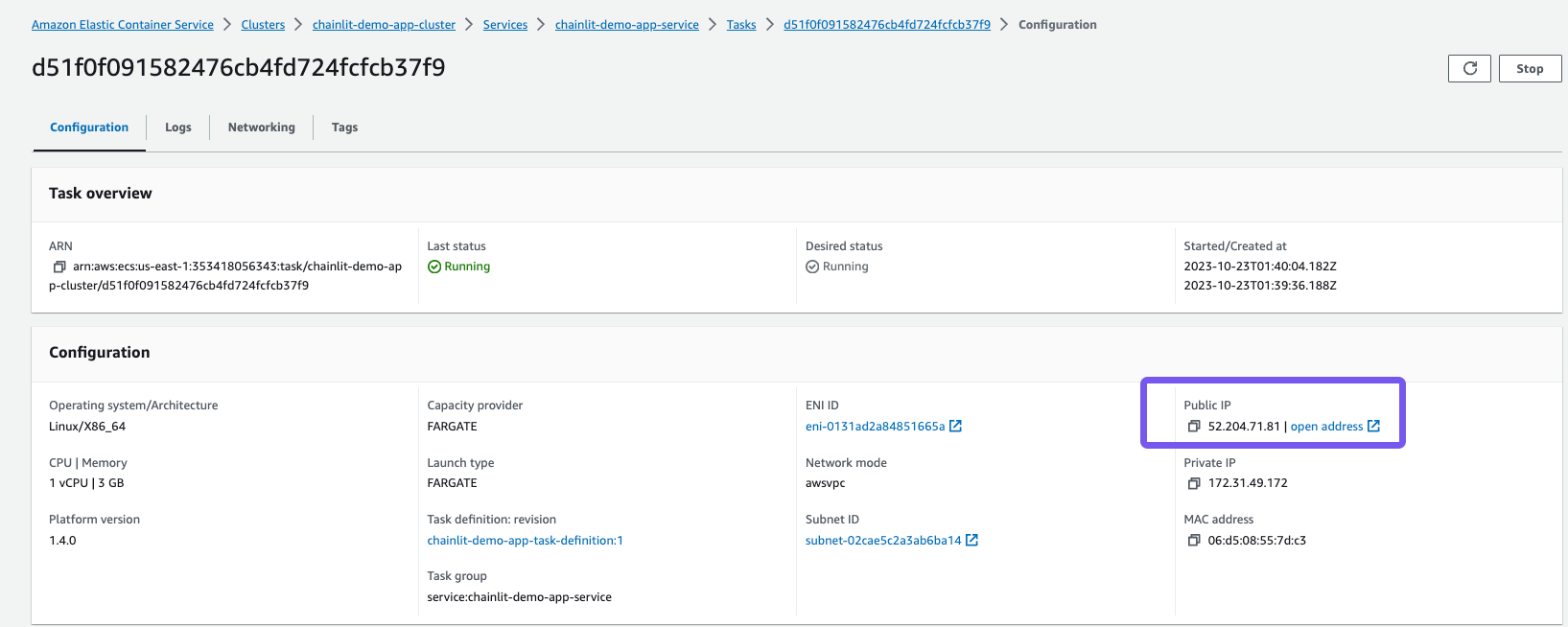Click external link icon beside Subnet ID
1568x627 pixels.
pyautogui.click(x=971, y=541)
